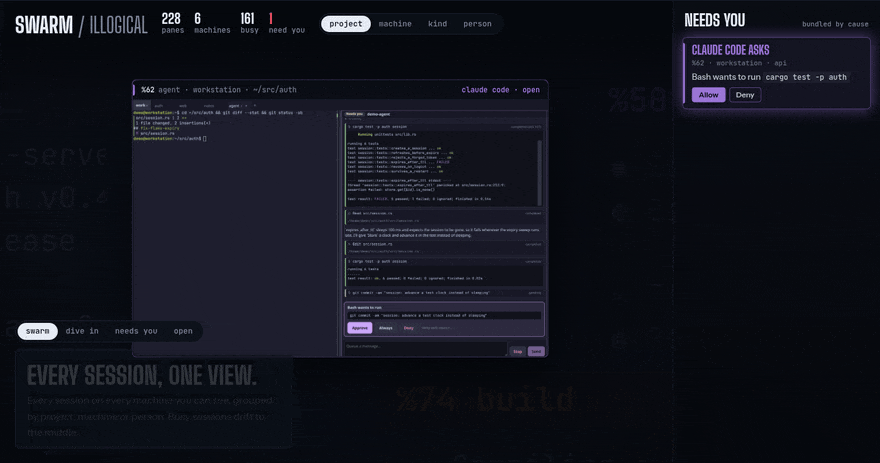Click the 'Edit src/session.rs' step row
This screenshot has height=463, width=880.
[x=444, y=247]
